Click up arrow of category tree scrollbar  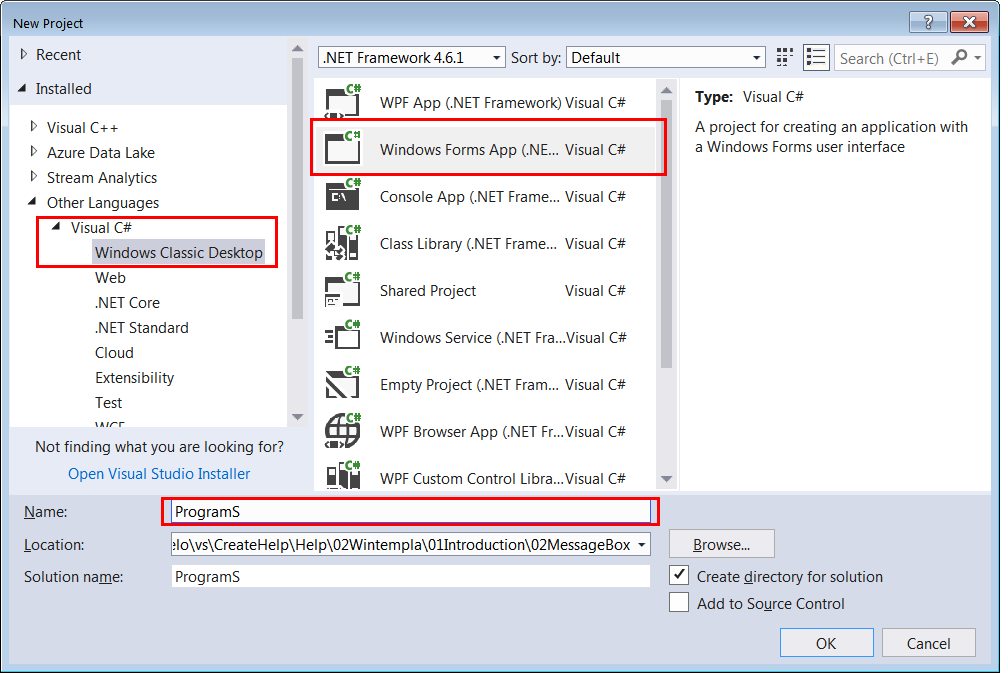tap(298, 48)
